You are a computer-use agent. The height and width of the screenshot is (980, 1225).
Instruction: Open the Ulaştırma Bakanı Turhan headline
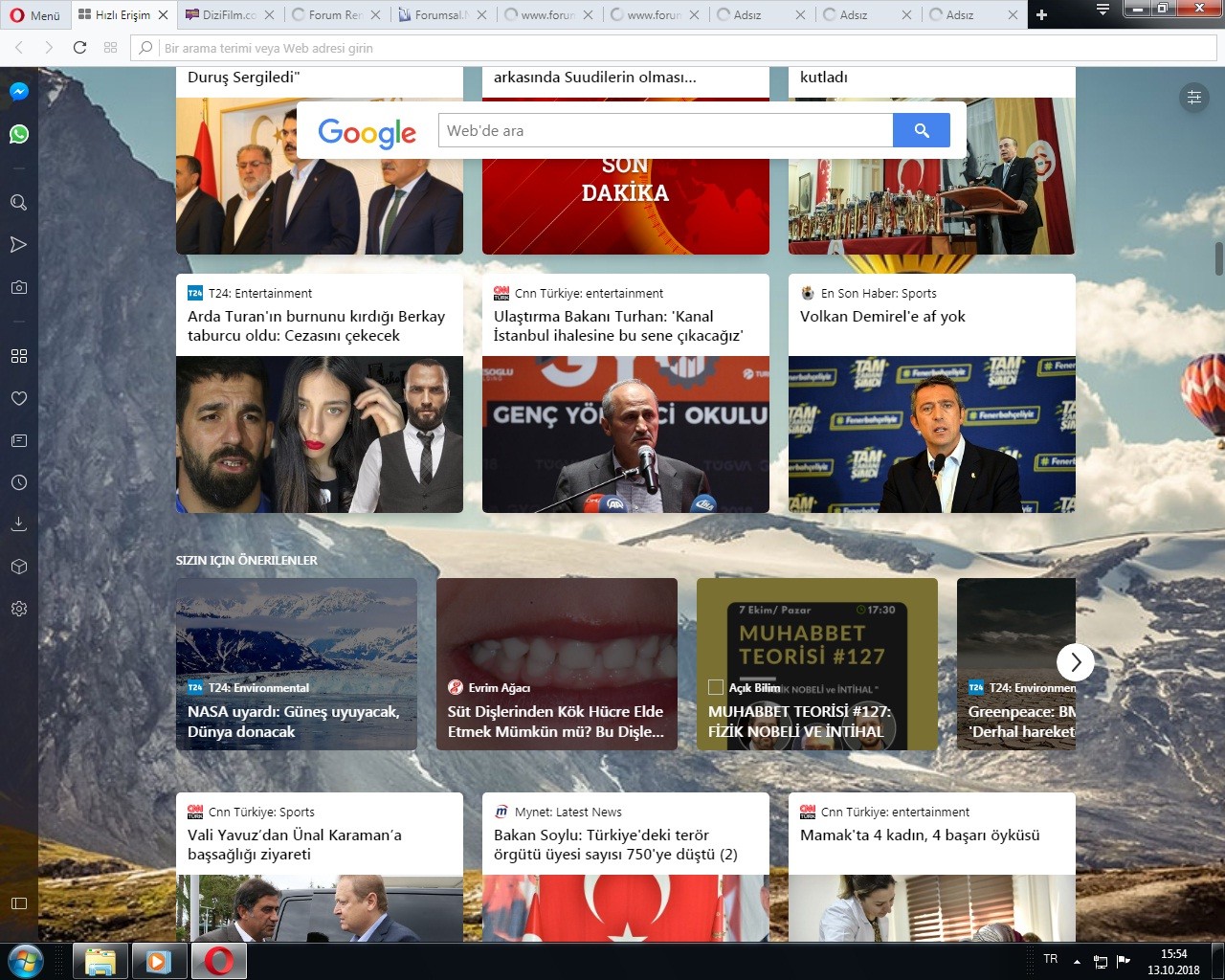618,326
